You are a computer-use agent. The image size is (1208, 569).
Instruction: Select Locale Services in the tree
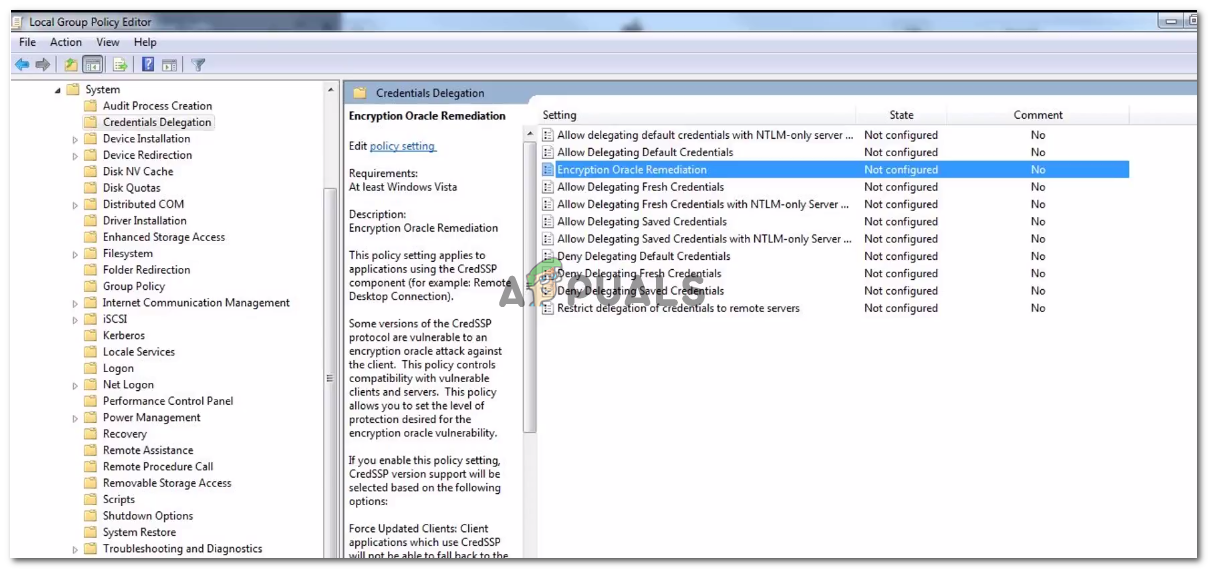pos(139,352)
